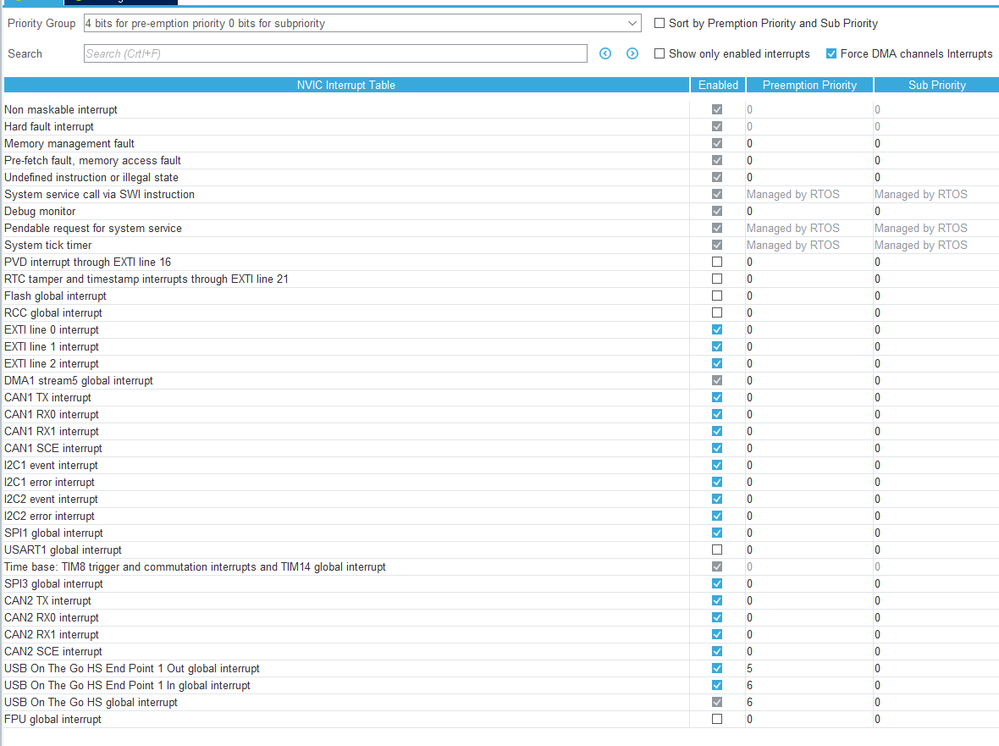Go to previous search result arrow
The width and height of the screenshot is (999, 746).
(605, 54)
